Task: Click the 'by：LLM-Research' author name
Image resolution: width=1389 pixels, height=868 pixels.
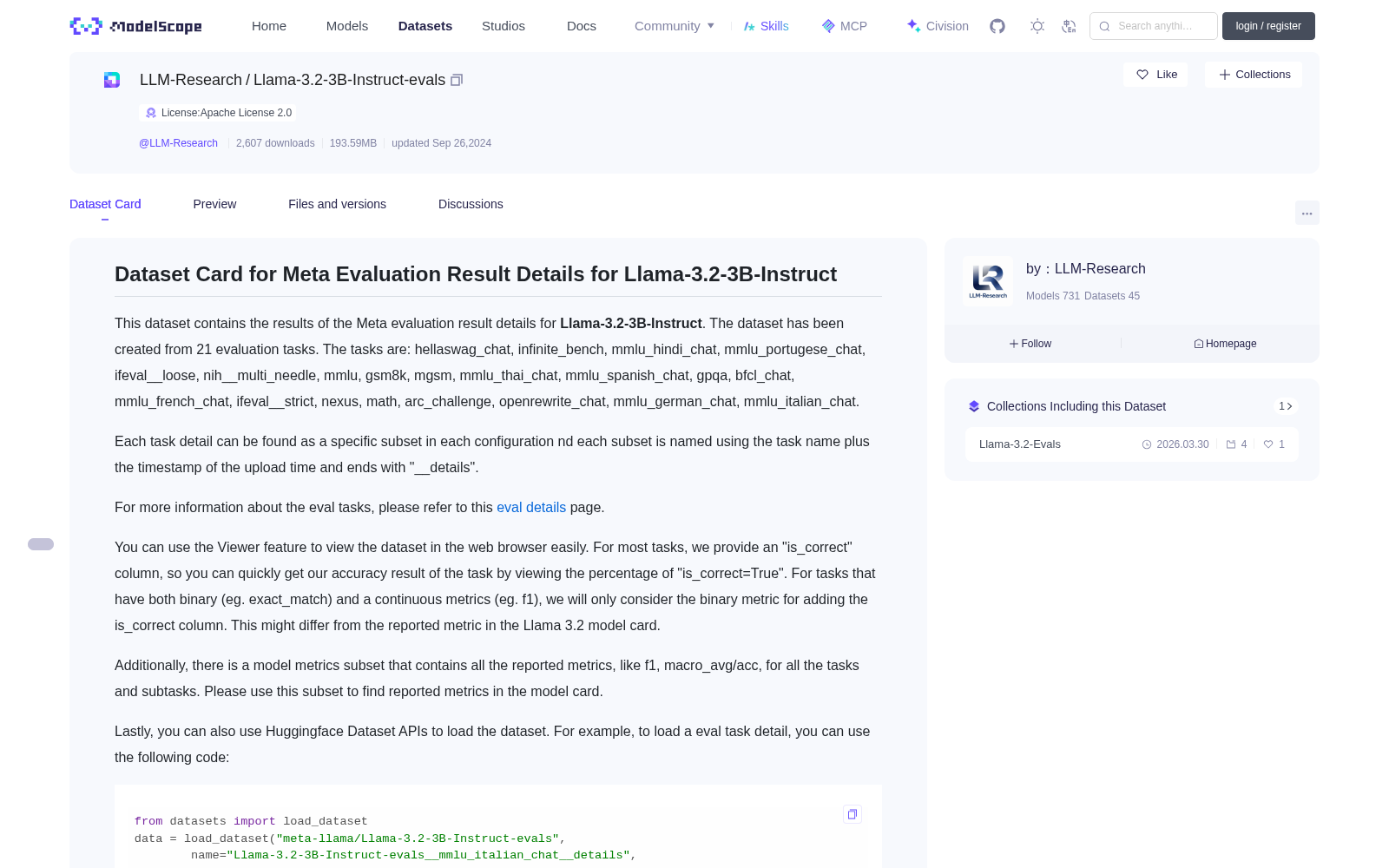Action: pos(1086,269)
